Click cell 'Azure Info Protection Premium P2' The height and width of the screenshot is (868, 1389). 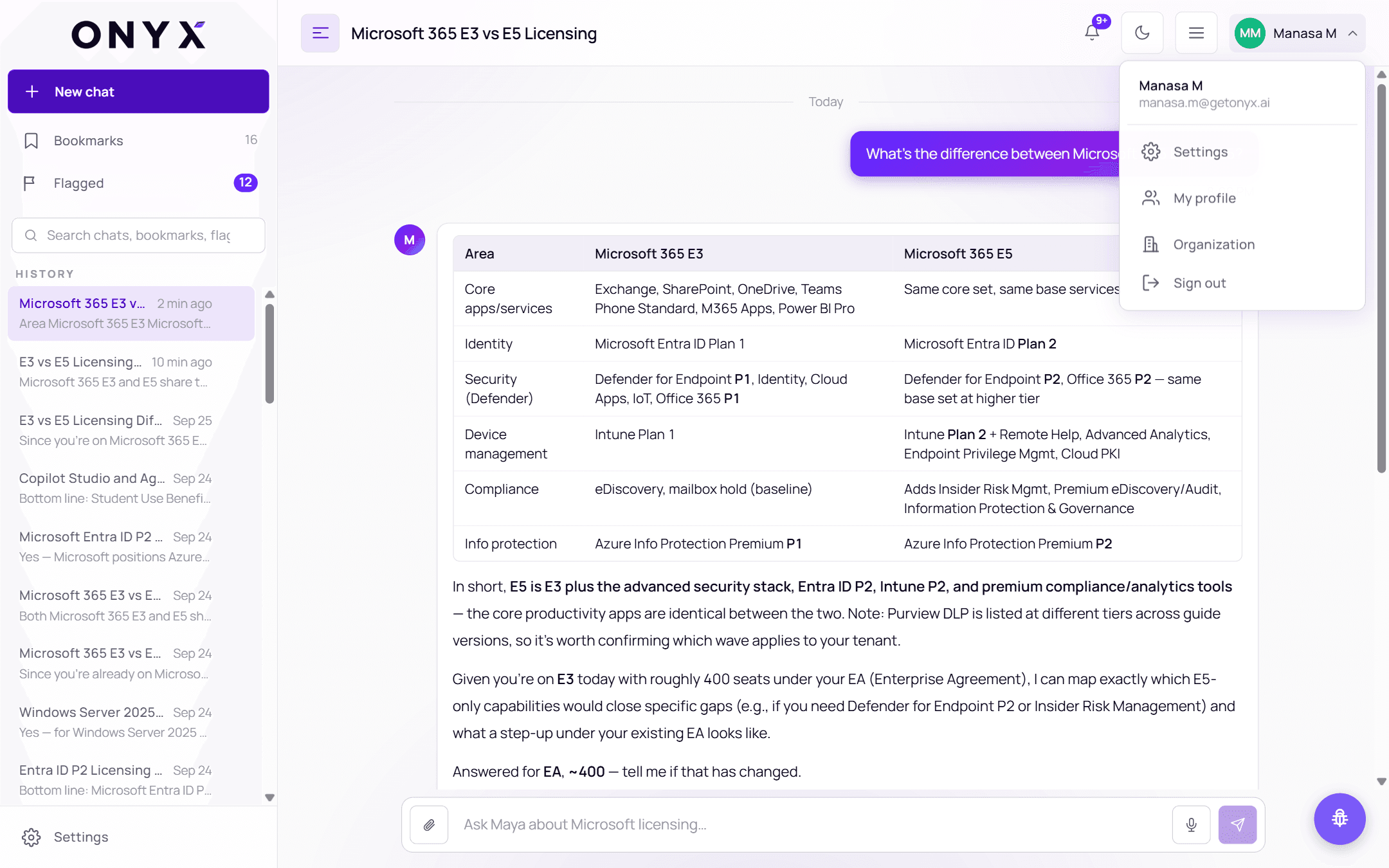(1008, 544)
